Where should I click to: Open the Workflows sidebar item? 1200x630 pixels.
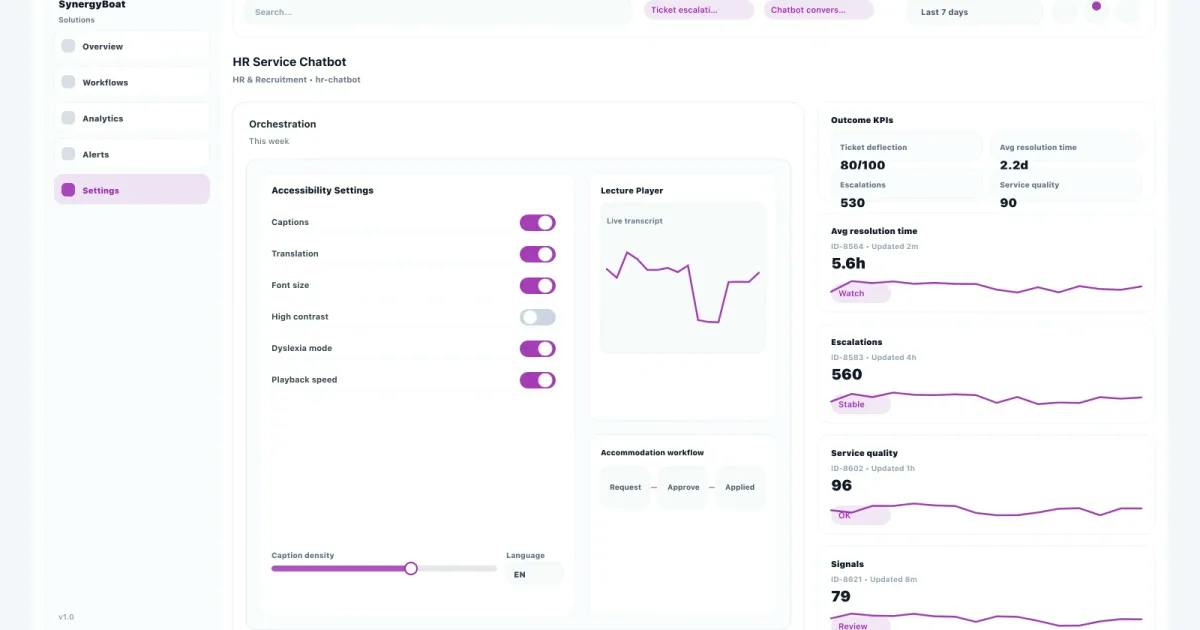(132, 82)
